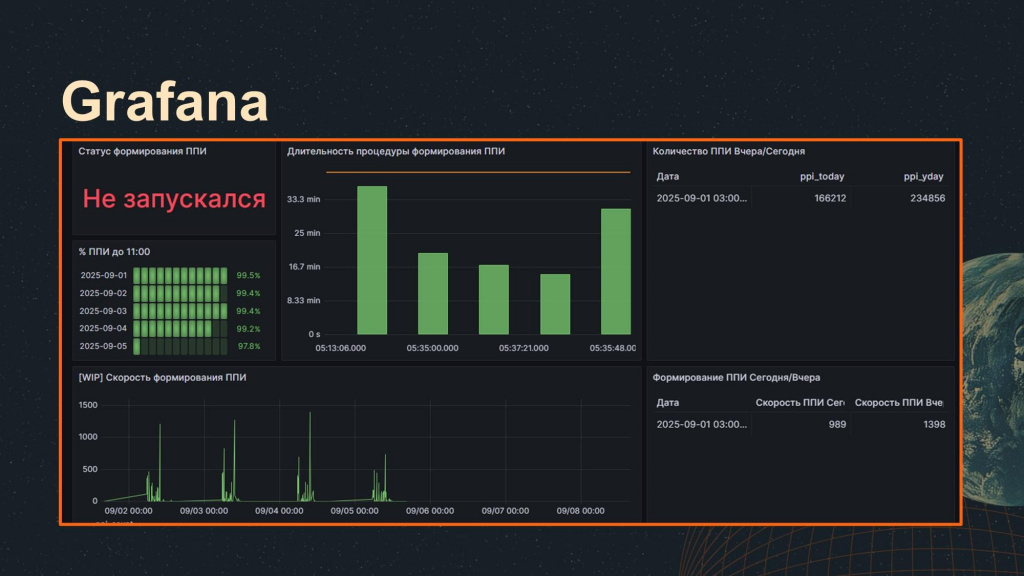Click the 09/06 00:00 time axis label
1024x576 pixels.
pyautogui.click(x=430, y=511)
